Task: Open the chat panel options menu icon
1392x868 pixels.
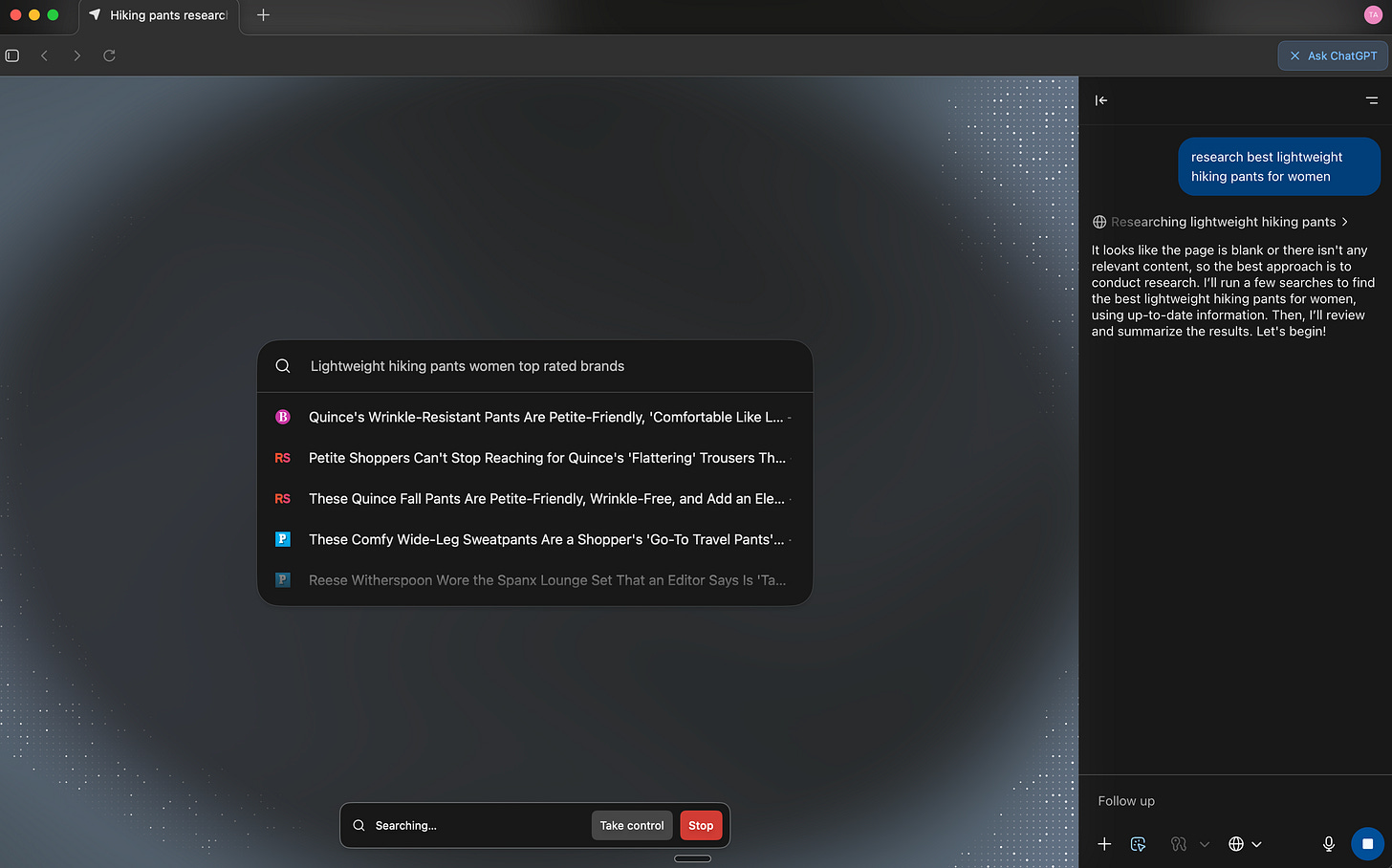Action: pos(1372,100)
